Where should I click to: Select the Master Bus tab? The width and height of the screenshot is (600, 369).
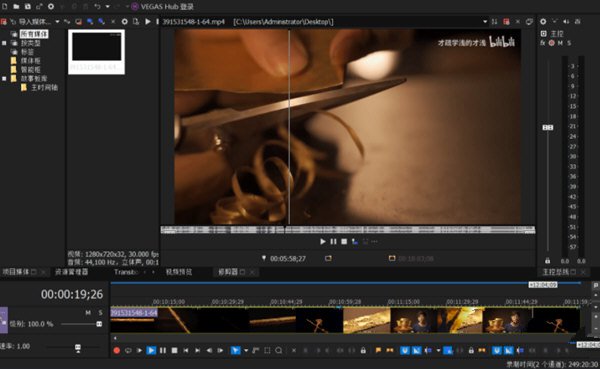coord(555,272)
